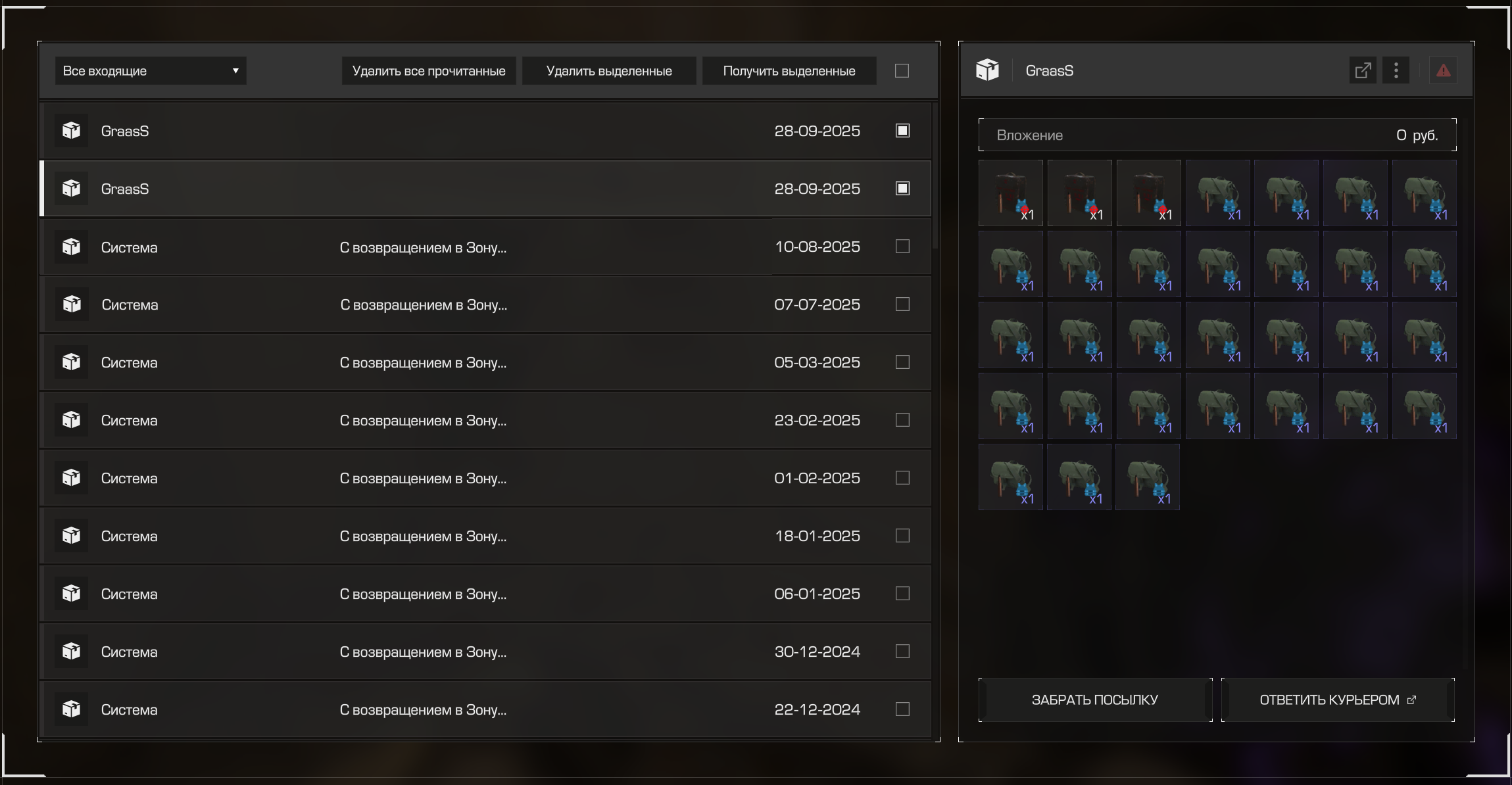Viewport: 1512px width, 785px height.
Task: Check the 07-07-2025 Система message checkbox
Action: (902, 304)
